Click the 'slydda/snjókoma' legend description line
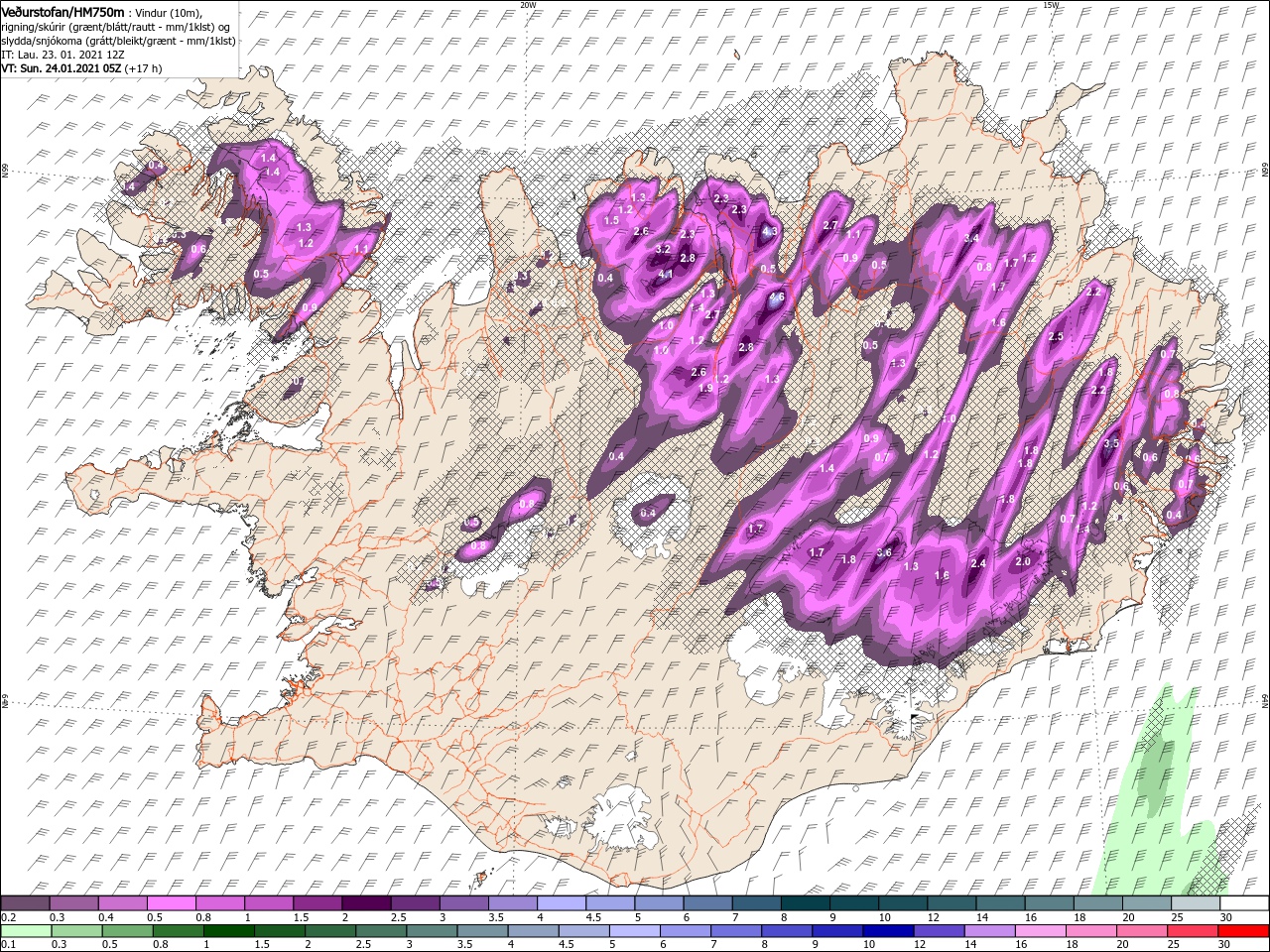 117,40
